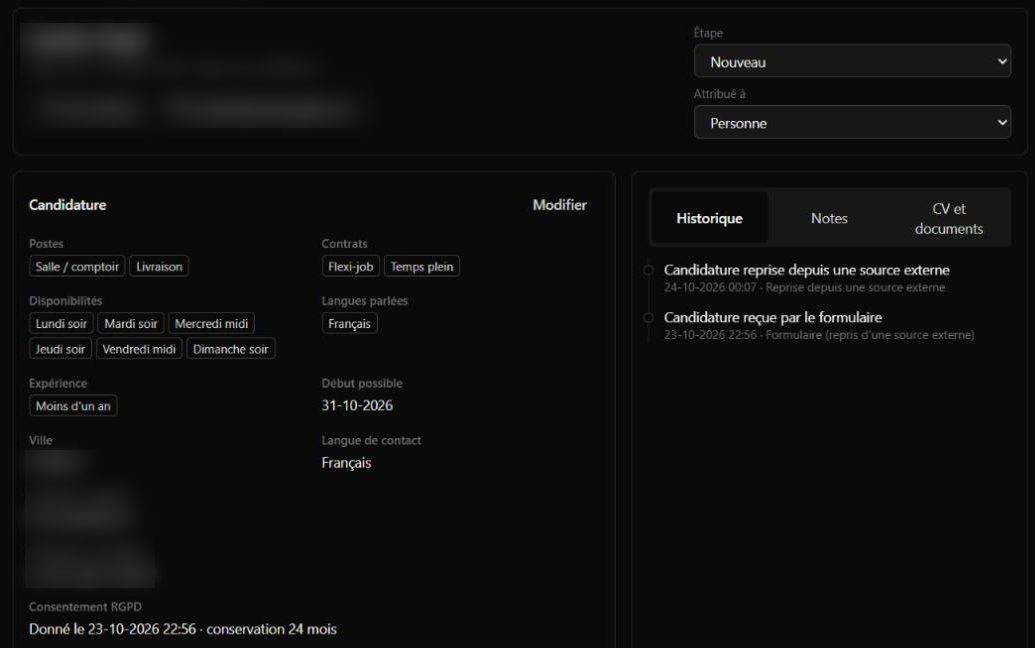The image size is (1035, 648).
Task: Click the Mardi soir availability tag
Action: (131, 323)
